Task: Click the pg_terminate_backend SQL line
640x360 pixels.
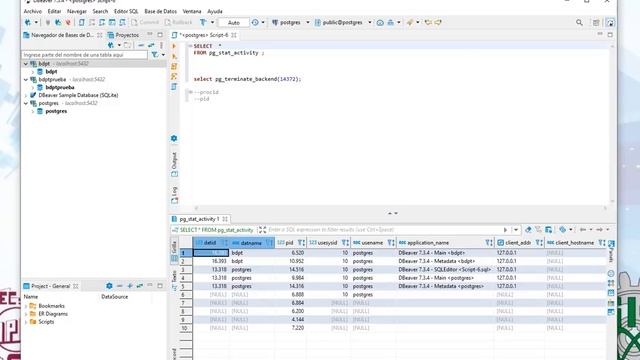Action: 247,79
